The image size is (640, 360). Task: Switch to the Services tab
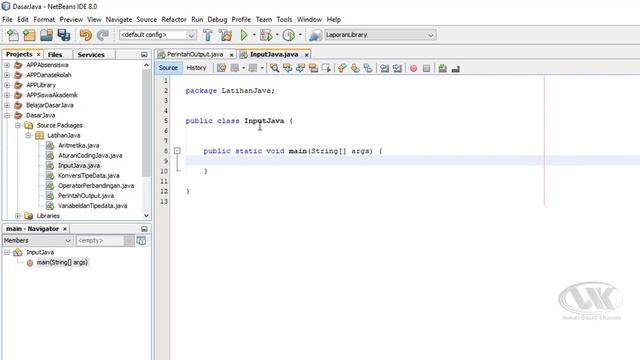tap(91, 54)
